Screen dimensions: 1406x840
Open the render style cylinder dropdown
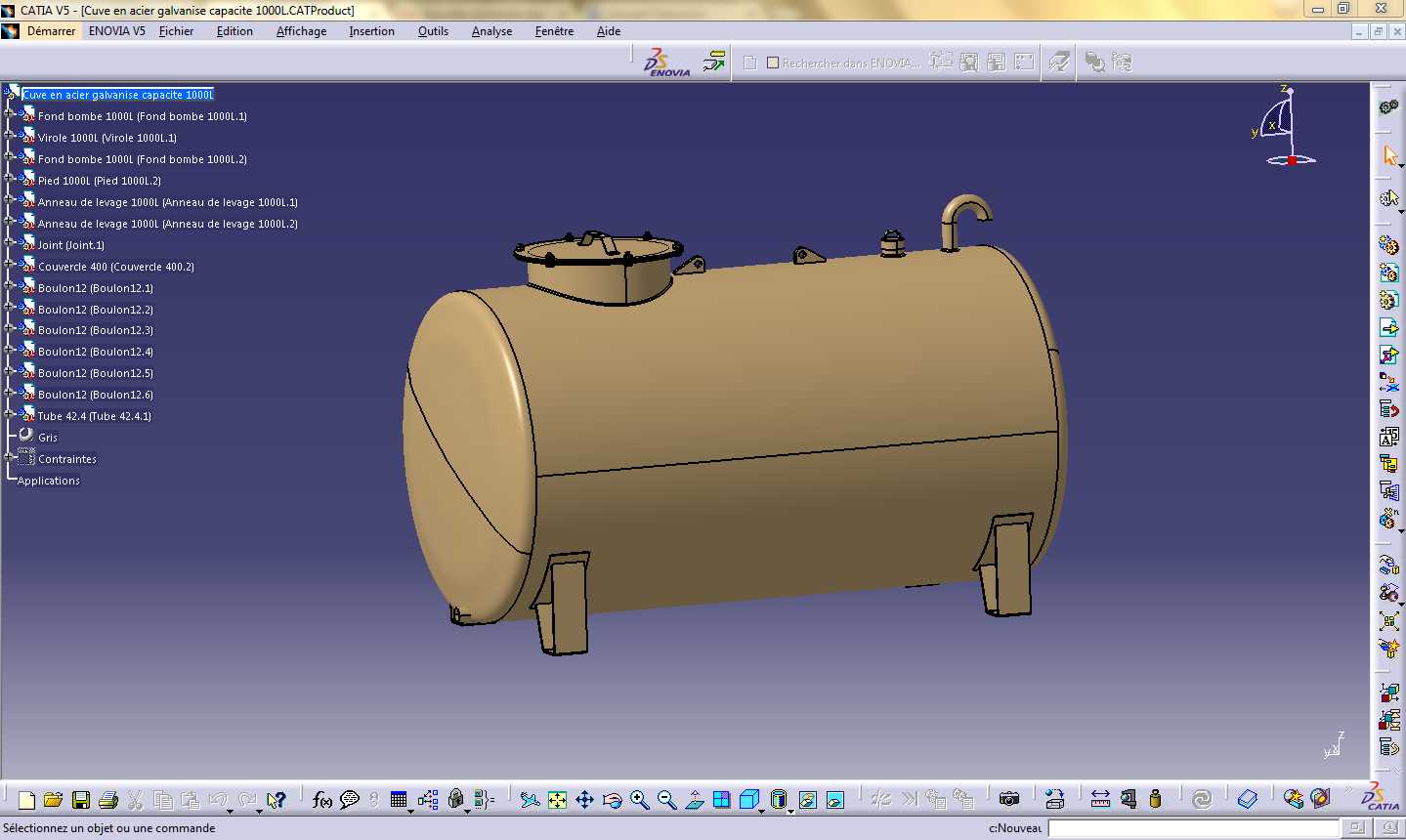pos(790,810)
